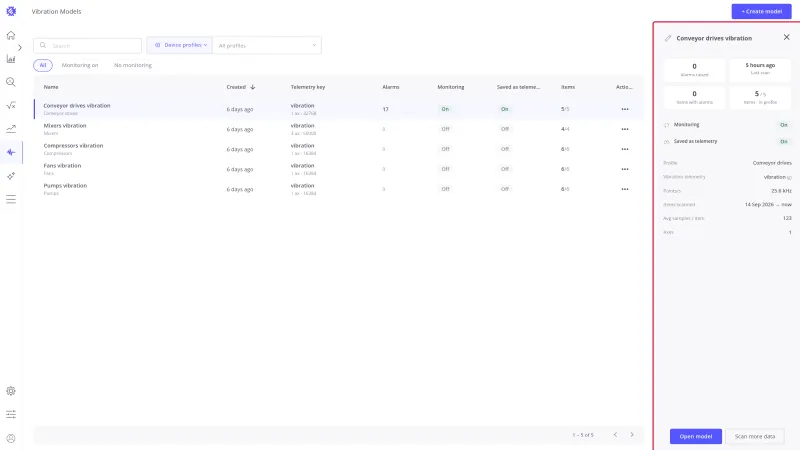The height and width of the screenshot is (450, 800).
Task: Toggle Monitoring On in details panel
Action: point(784,125)
